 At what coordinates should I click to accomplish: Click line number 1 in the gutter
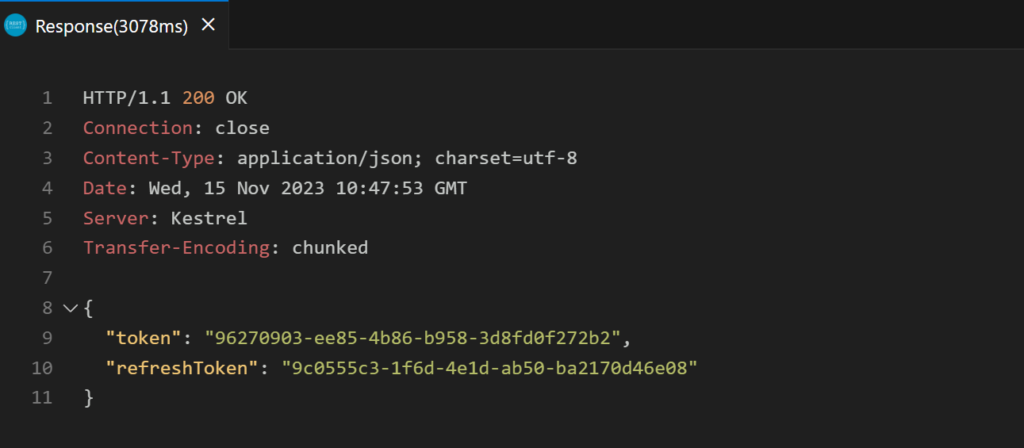coord(47,98)
